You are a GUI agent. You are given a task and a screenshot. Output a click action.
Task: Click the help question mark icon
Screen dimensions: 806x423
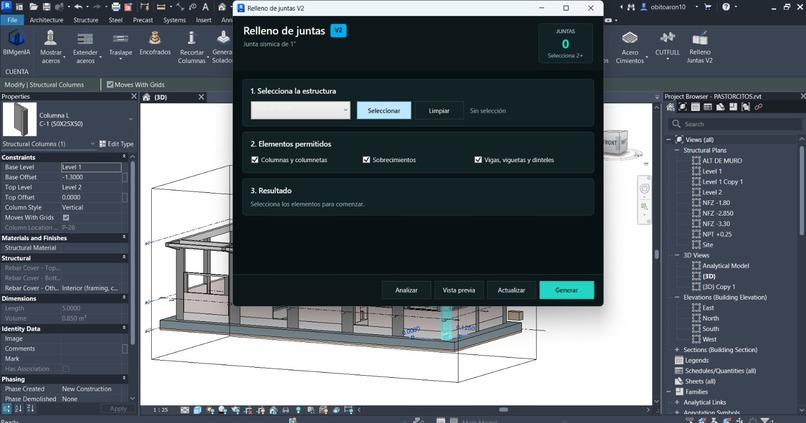click(726, 7)
